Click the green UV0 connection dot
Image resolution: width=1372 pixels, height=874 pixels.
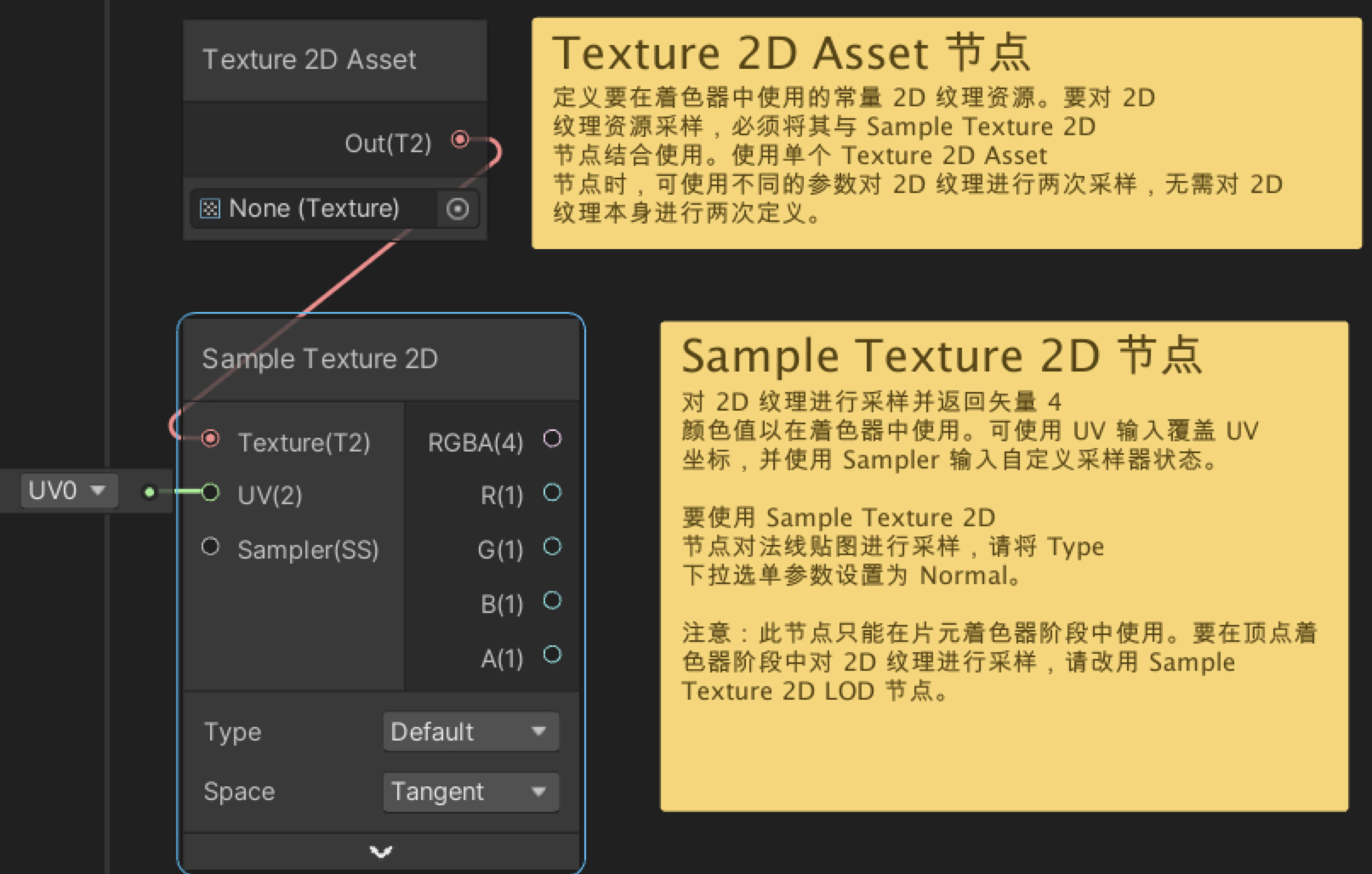pos(150,492)
